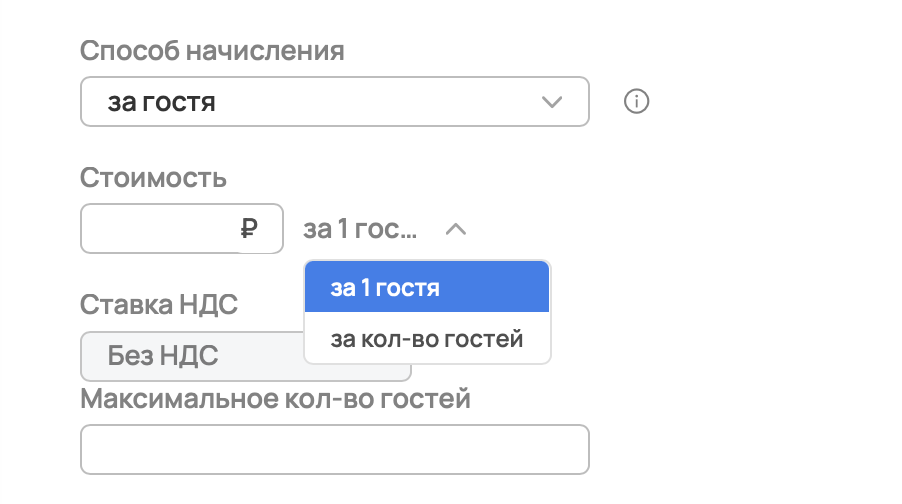This screenshot has width=902, height=504.
Task: Select за кол-во гостей from the list
Action: pyautogui.click(x=427, y=339)
